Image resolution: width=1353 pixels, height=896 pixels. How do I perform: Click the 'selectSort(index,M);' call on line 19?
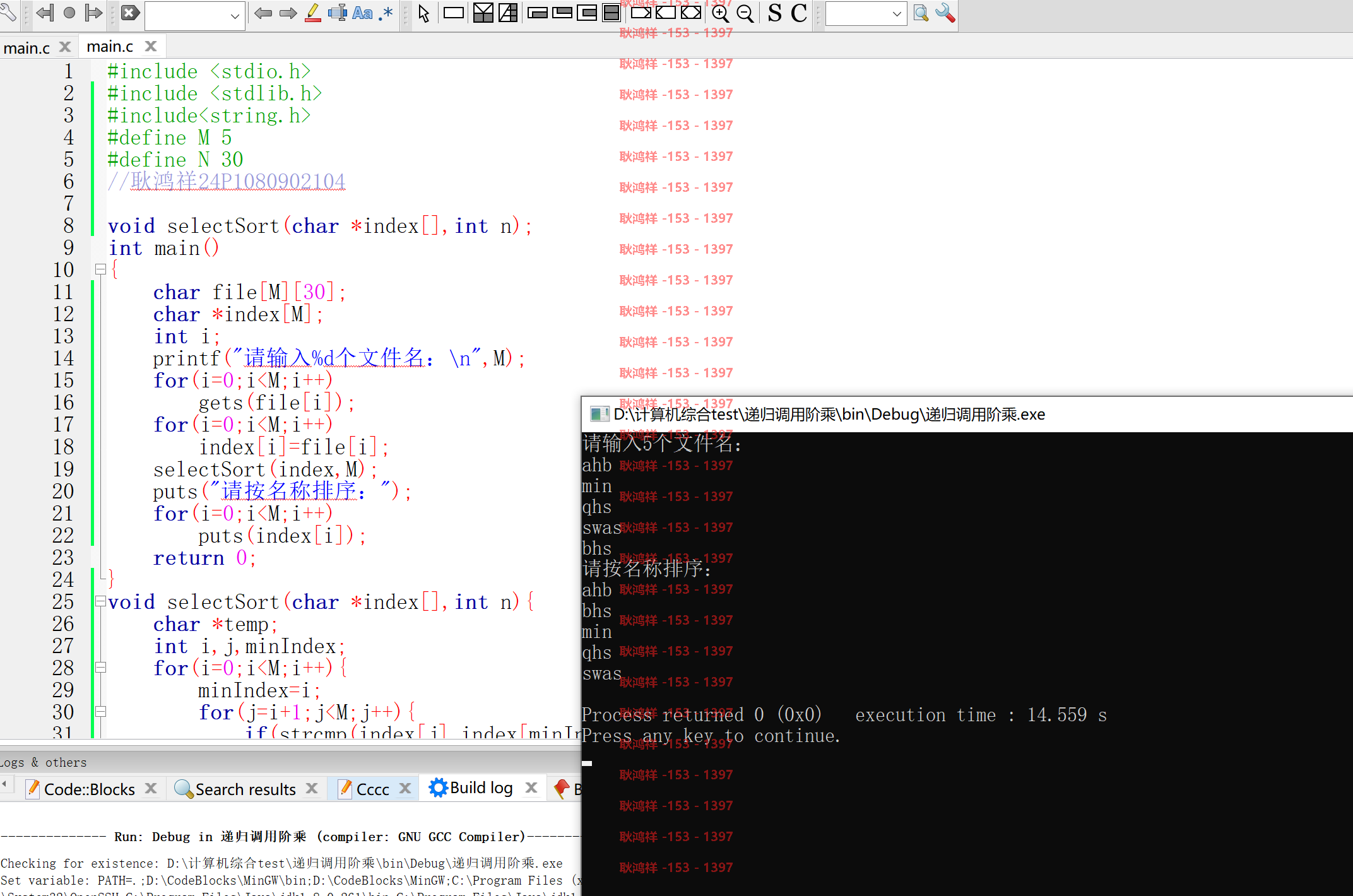[x=265, y=469]
